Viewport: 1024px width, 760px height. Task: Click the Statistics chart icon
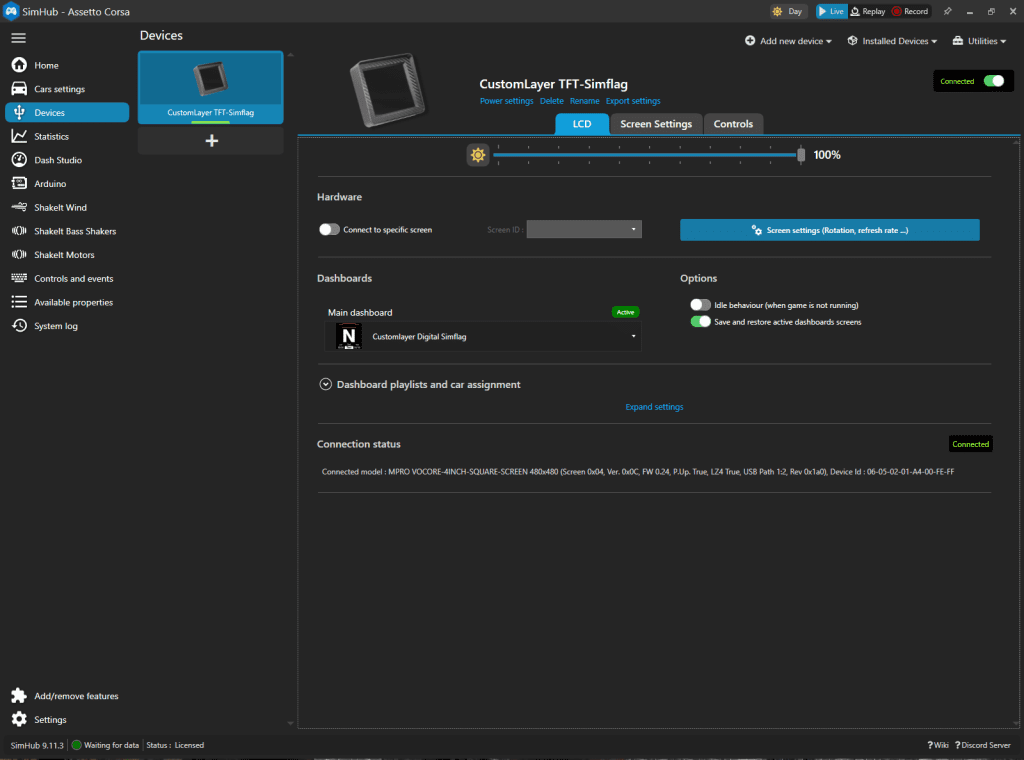(18, 136)
